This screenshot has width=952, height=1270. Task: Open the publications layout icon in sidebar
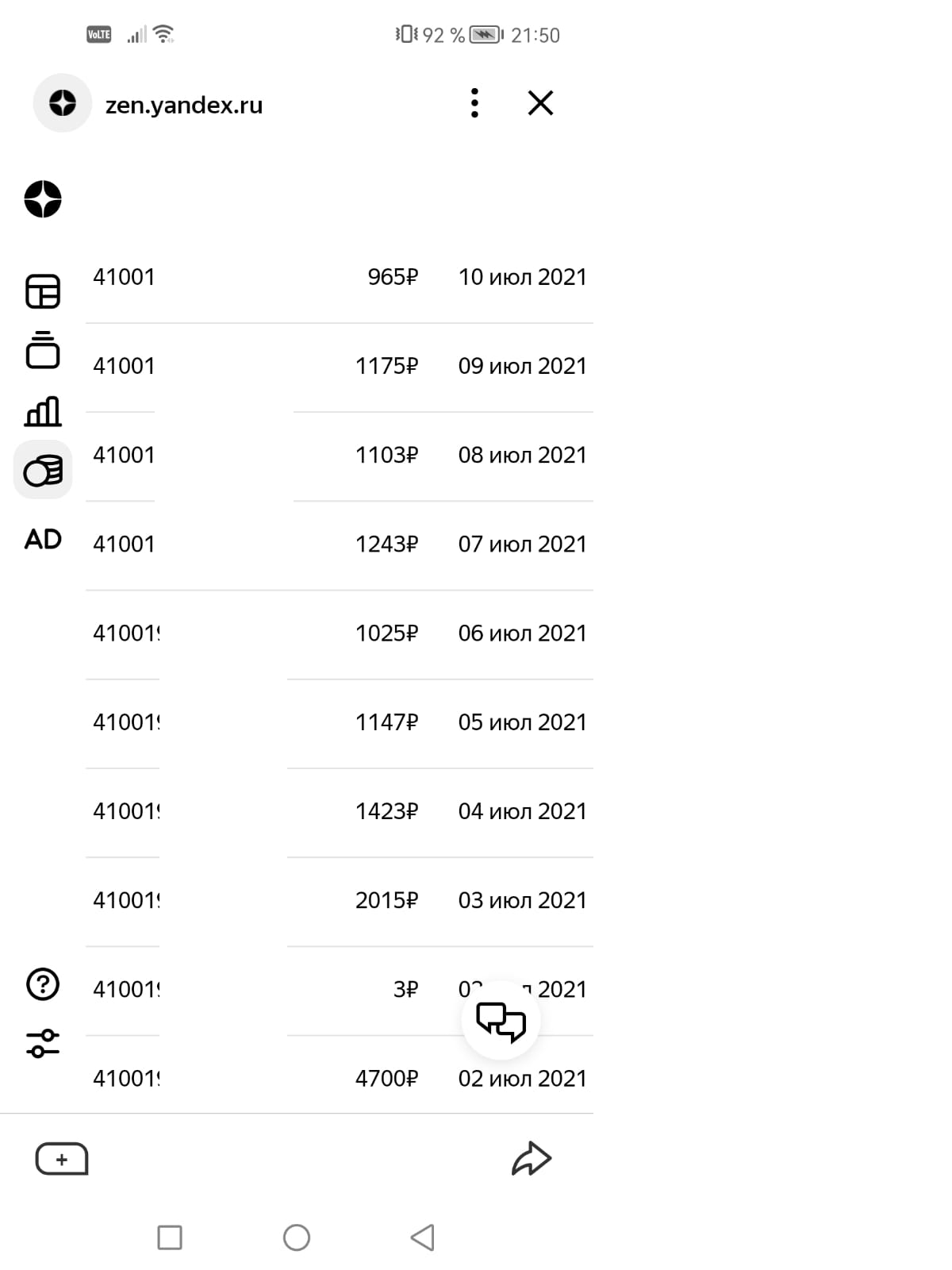[43, 291]
